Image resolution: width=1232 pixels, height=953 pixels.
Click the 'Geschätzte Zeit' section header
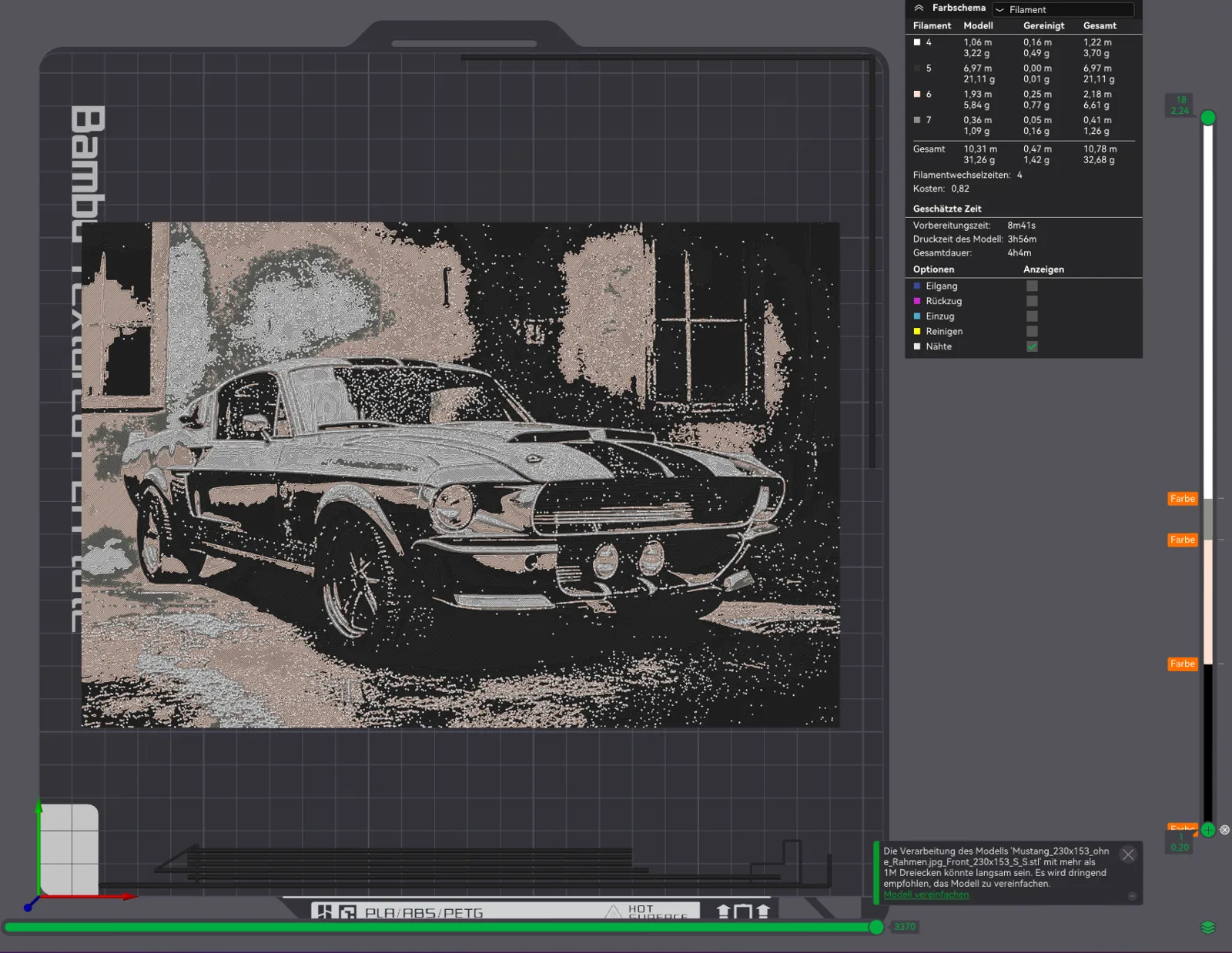pyautogui.click(x=947, y=209)
